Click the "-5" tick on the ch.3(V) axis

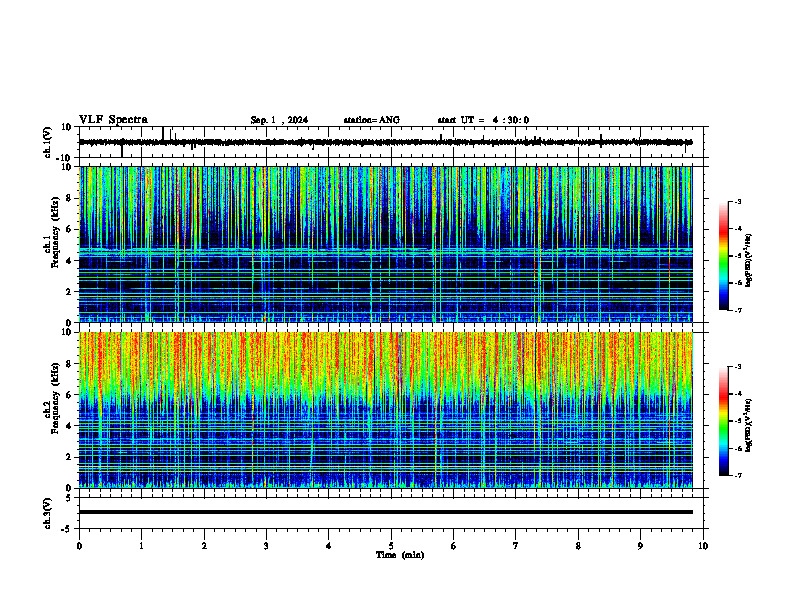pyautogui.click(x=68, y=529)
